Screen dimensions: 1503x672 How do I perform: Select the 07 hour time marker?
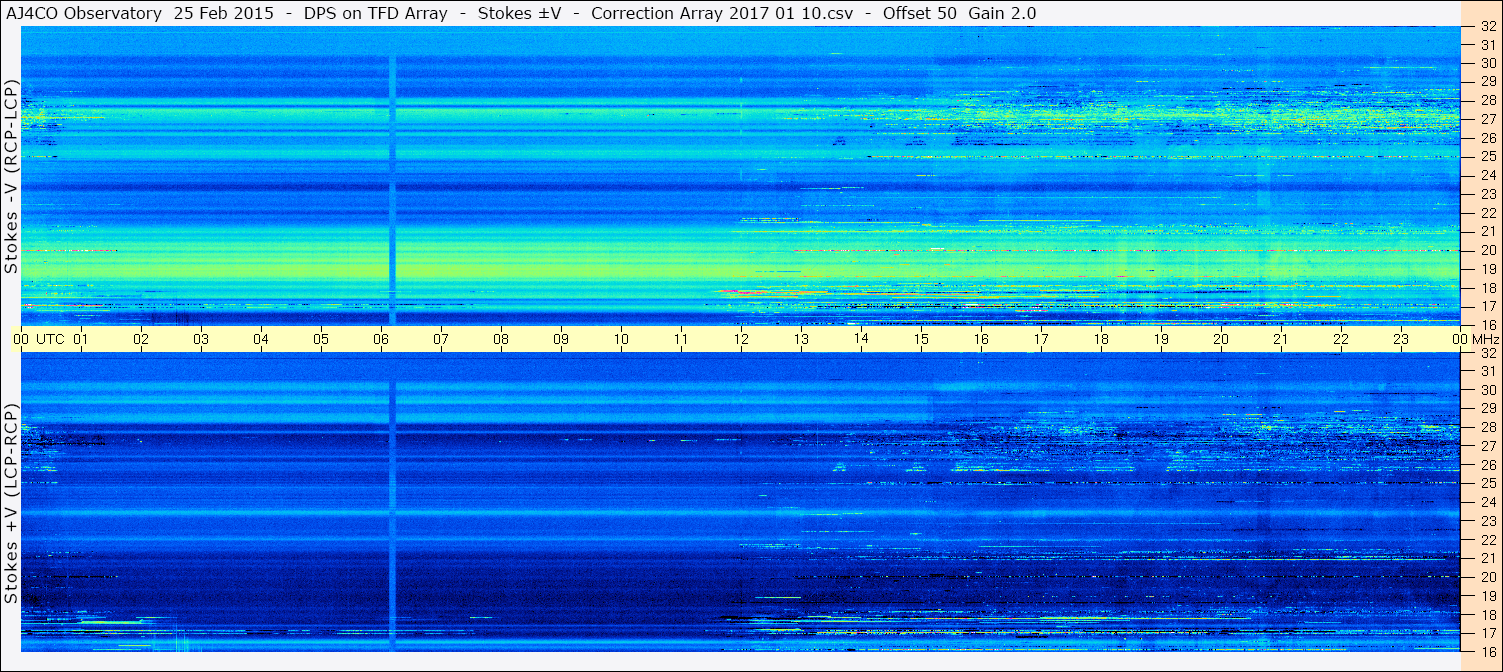[441, 339]
